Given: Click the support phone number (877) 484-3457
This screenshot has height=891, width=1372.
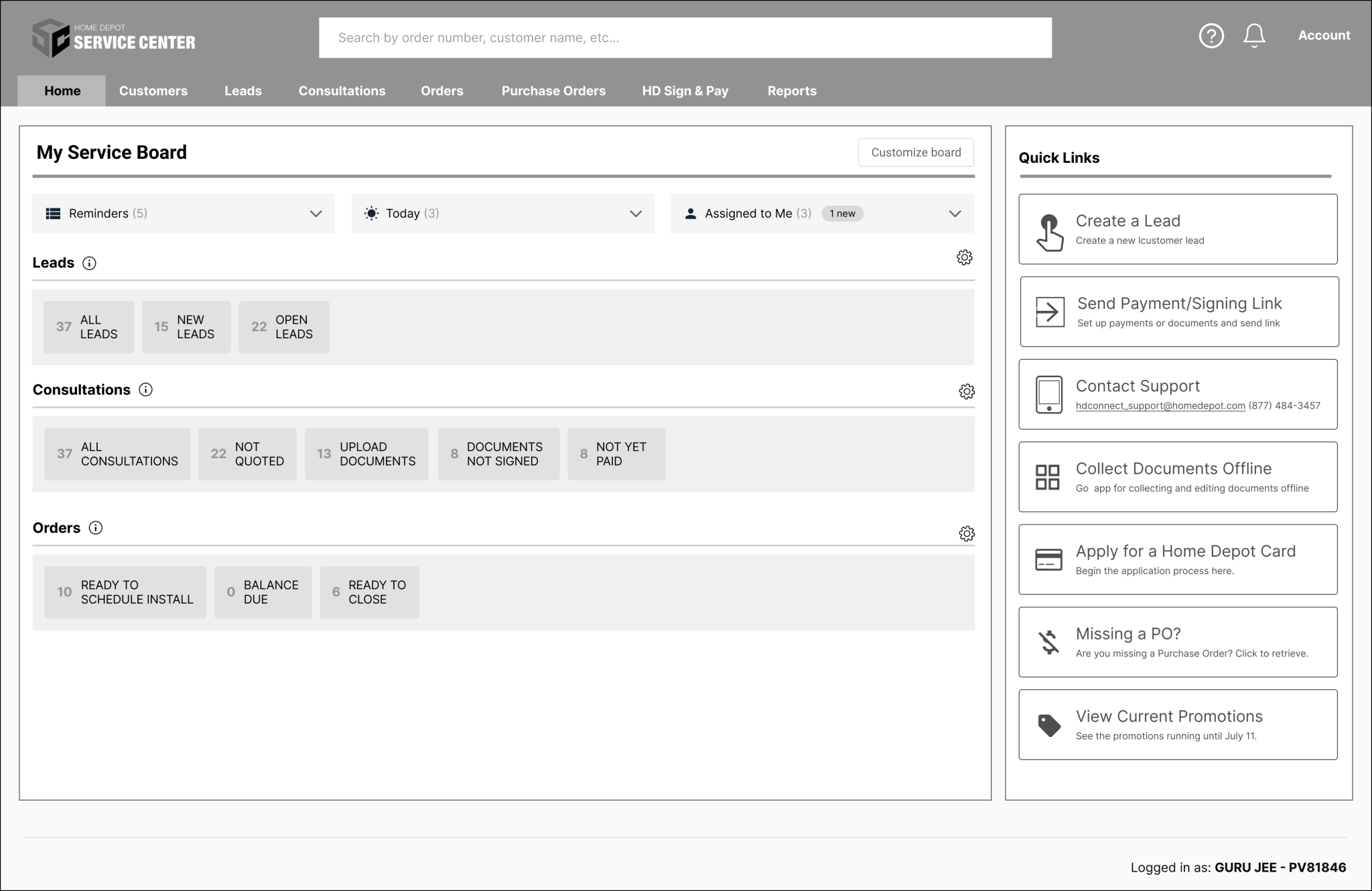Looking at the screenshot, I should tap(1284, 406).
